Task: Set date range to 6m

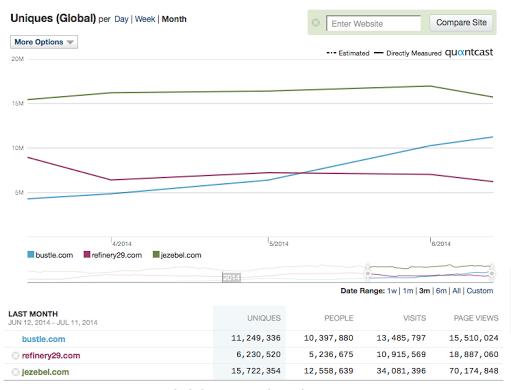Action: (x=441, y=291)
